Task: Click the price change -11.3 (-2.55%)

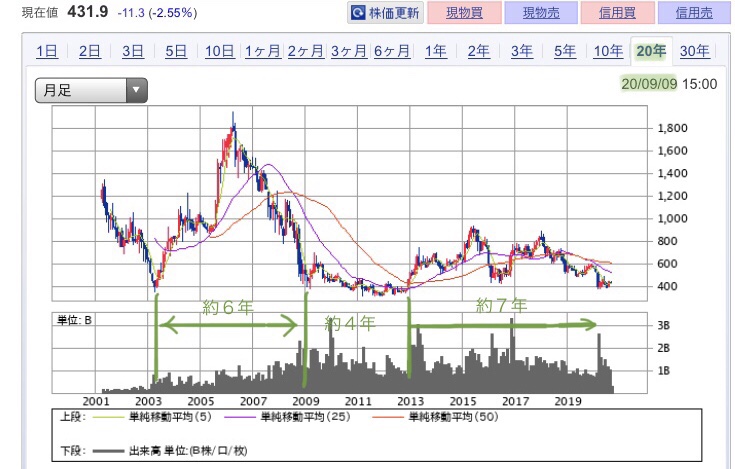Action: [x=158, y=13]
